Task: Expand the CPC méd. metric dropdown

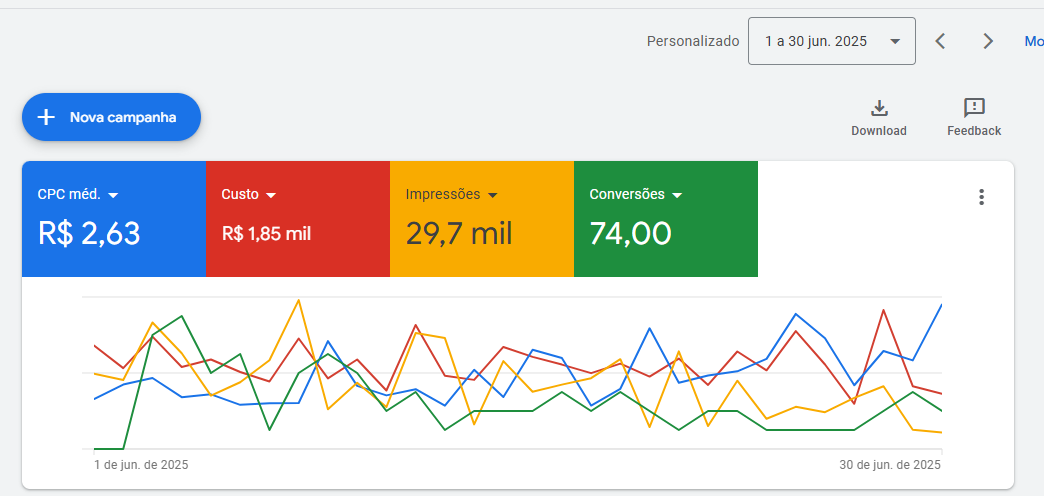Action: click(113, 195)
